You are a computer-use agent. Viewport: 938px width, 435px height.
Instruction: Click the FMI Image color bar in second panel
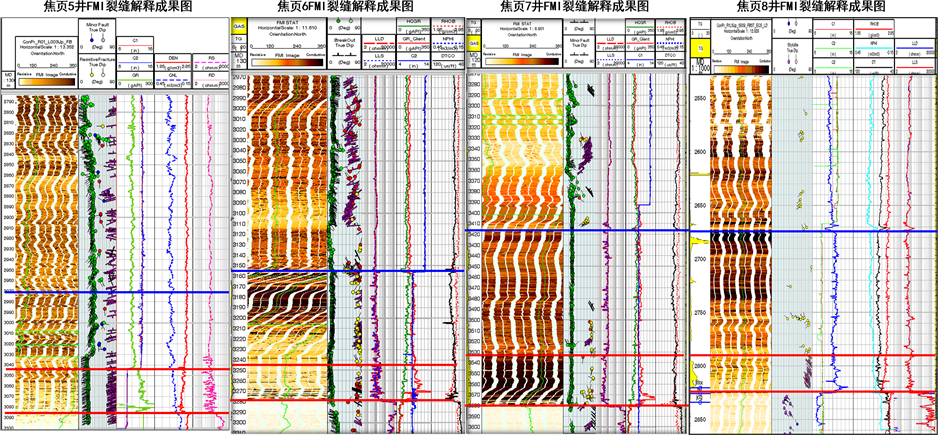(289, 63)
